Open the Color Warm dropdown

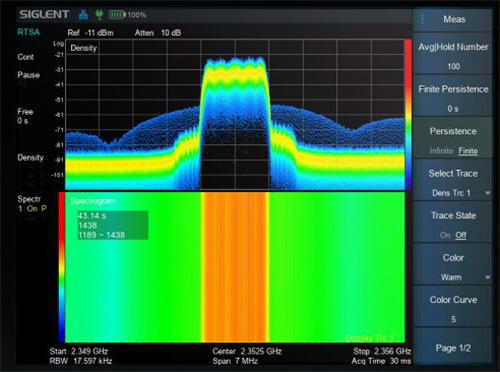coord(453,264)
